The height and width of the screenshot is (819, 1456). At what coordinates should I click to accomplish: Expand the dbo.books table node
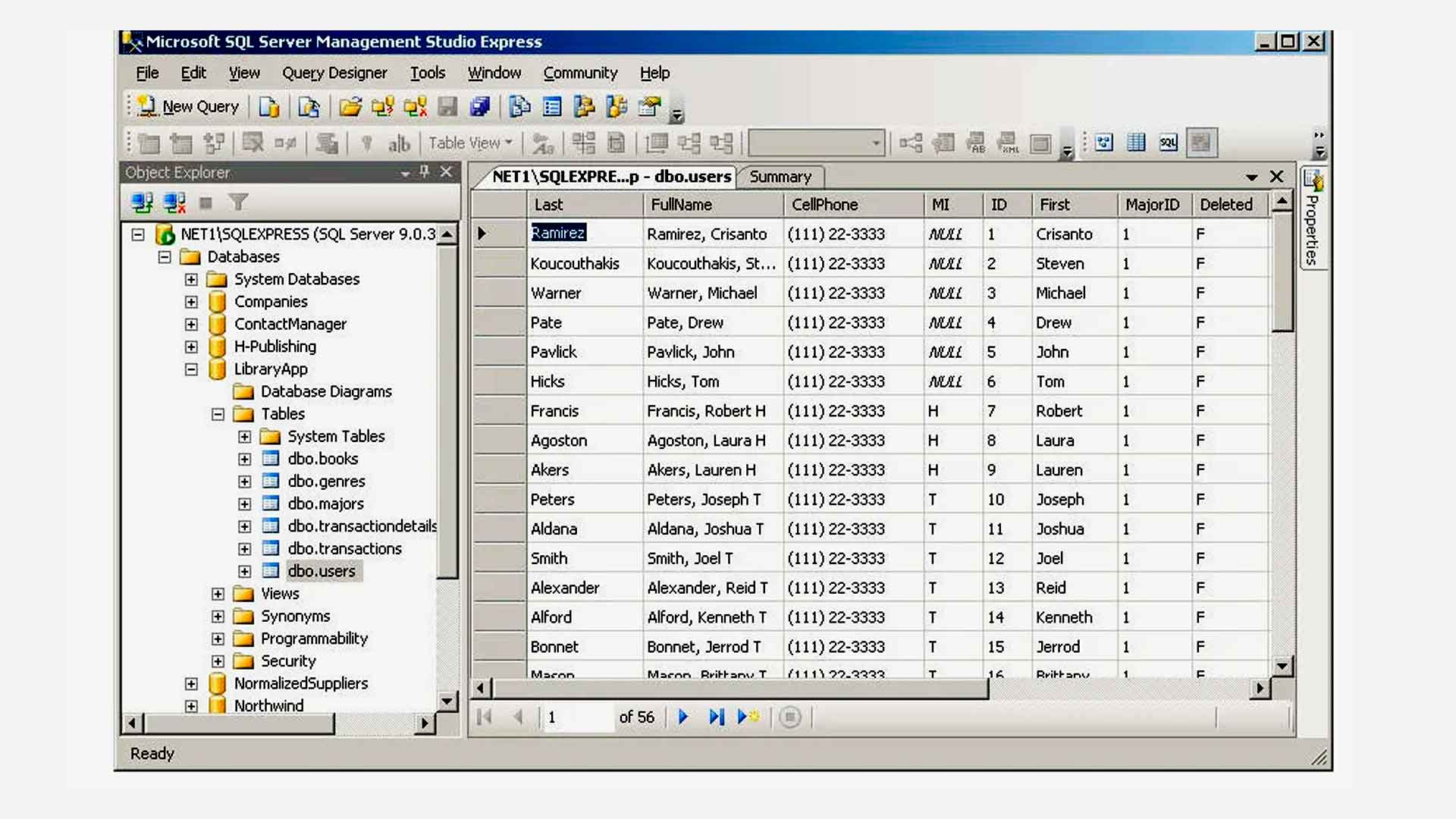(x=244, y=458)
